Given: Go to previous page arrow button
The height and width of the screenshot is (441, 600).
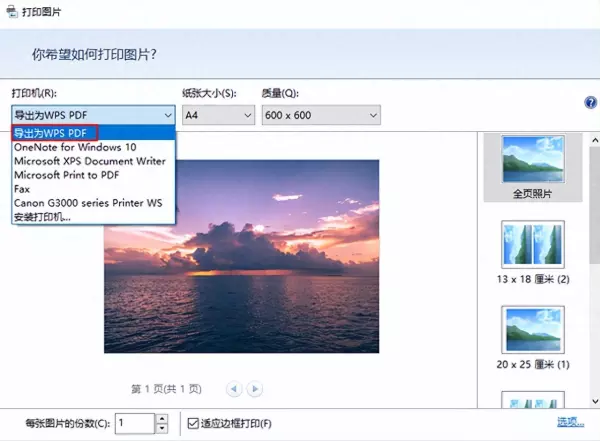Looking at the screenshot, I should 234,389.
